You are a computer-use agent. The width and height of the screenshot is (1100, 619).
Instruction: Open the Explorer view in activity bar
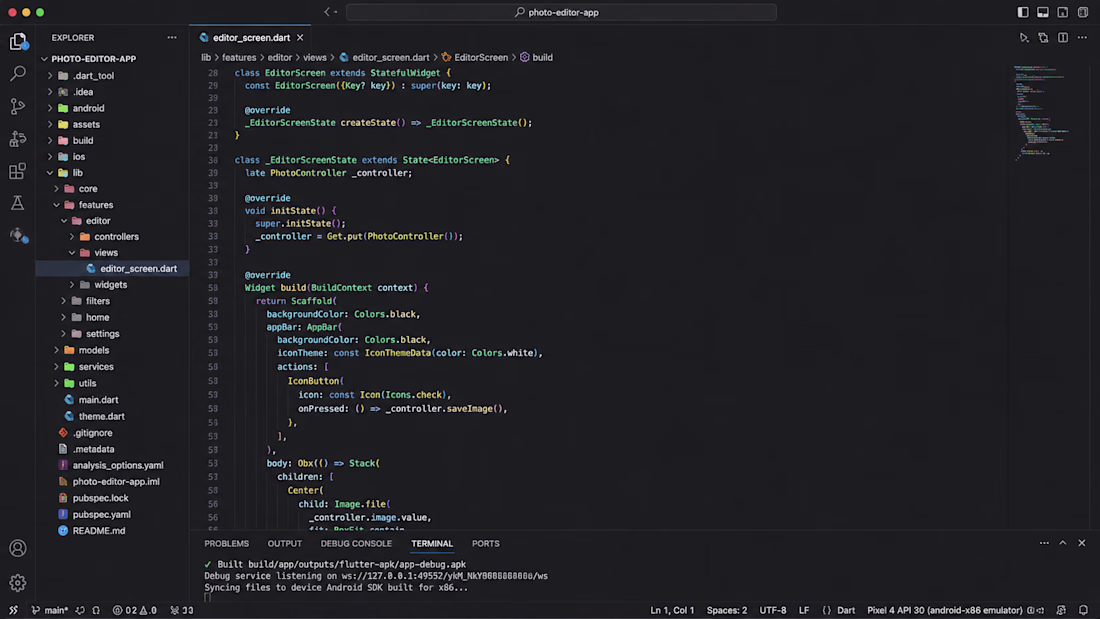coord(18,42)
